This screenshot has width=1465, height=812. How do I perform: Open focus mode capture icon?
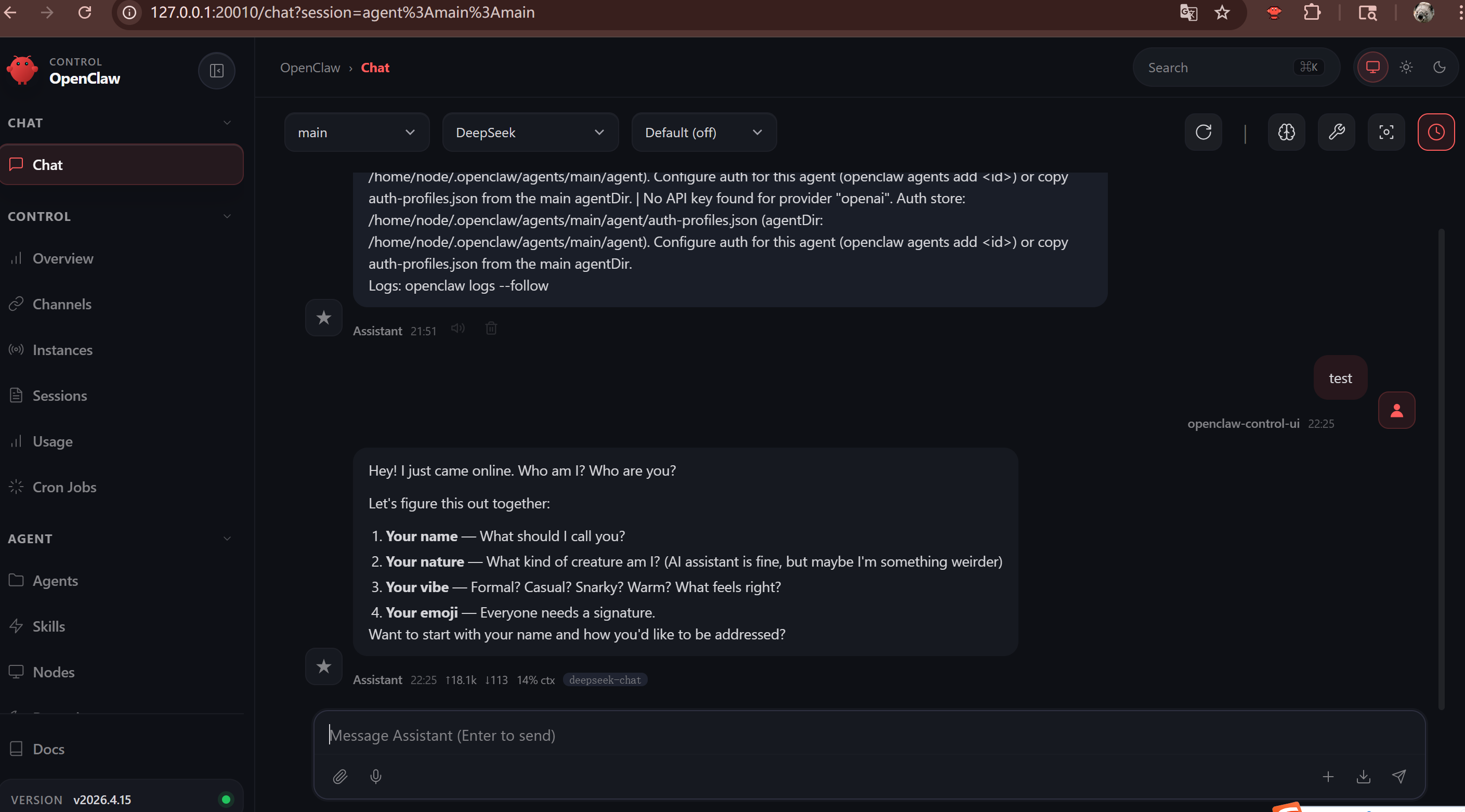[x=1386, y=133]
